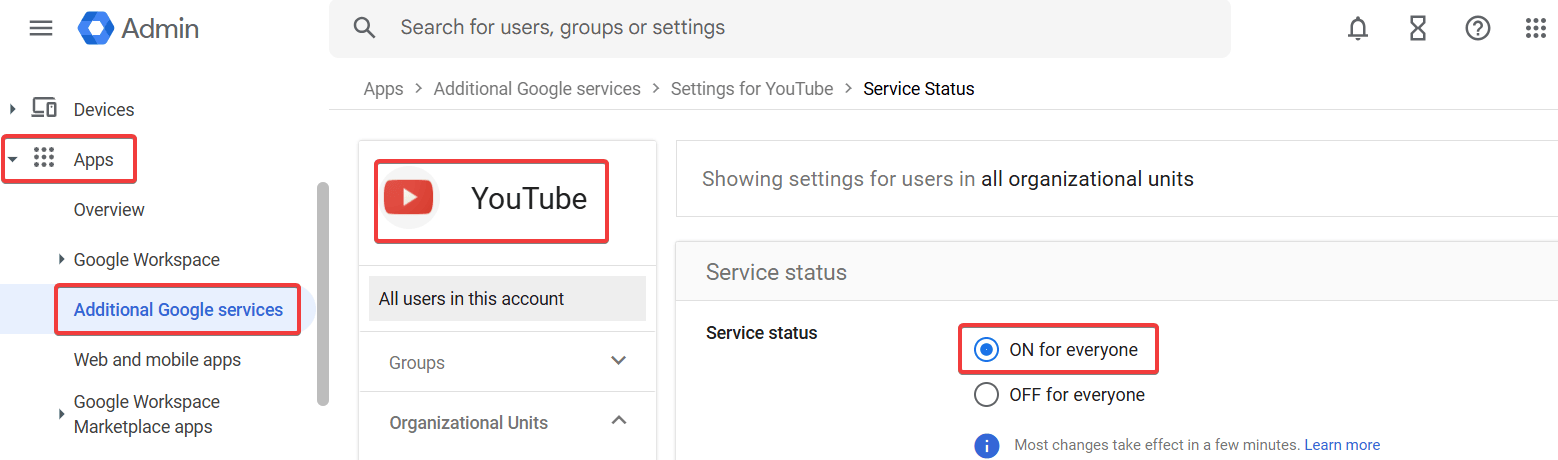
Task: Click the Organizational Units label text
Action: 469,423
